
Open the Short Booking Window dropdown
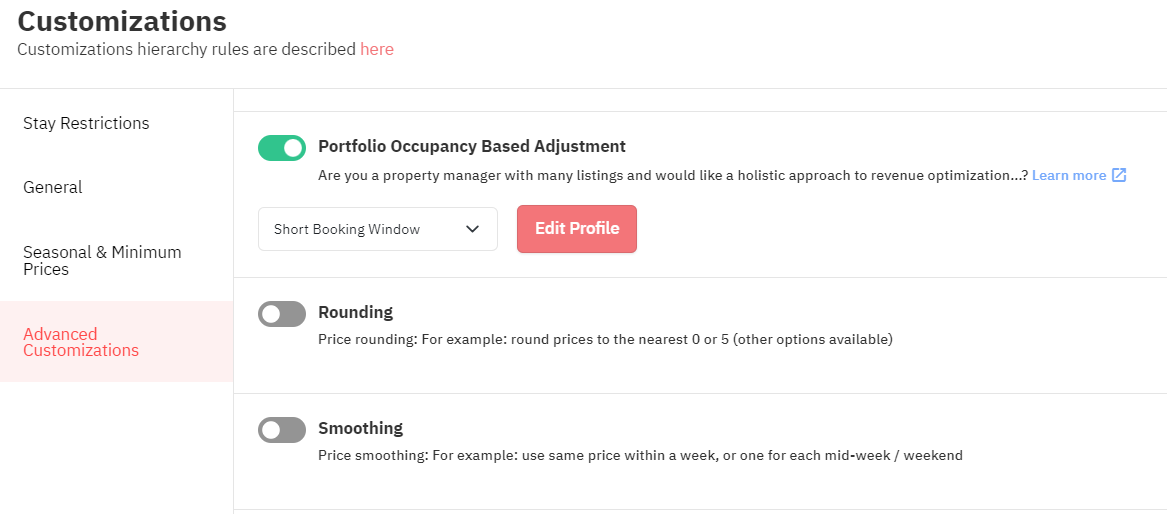pos(377,229)
